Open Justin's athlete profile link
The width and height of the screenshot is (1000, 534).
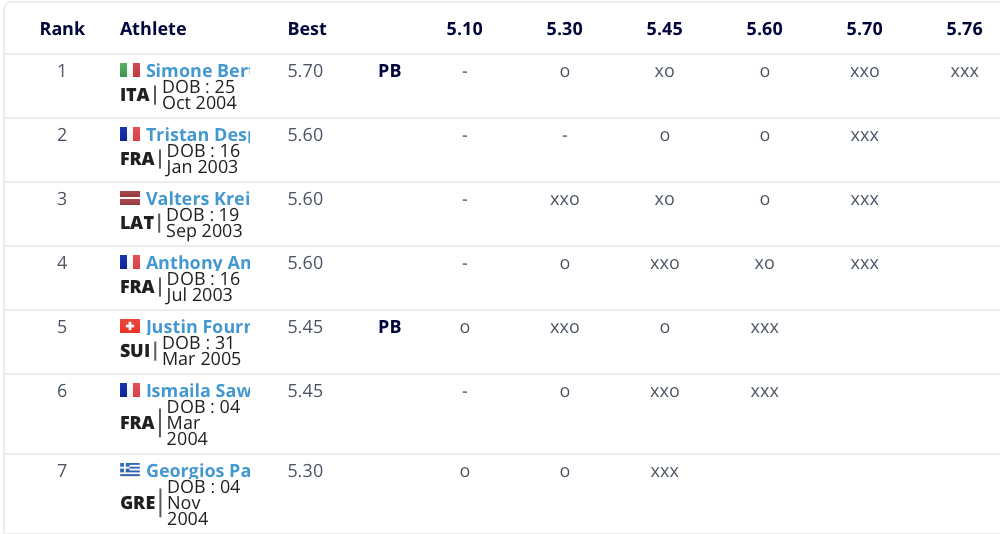[197, 327]
